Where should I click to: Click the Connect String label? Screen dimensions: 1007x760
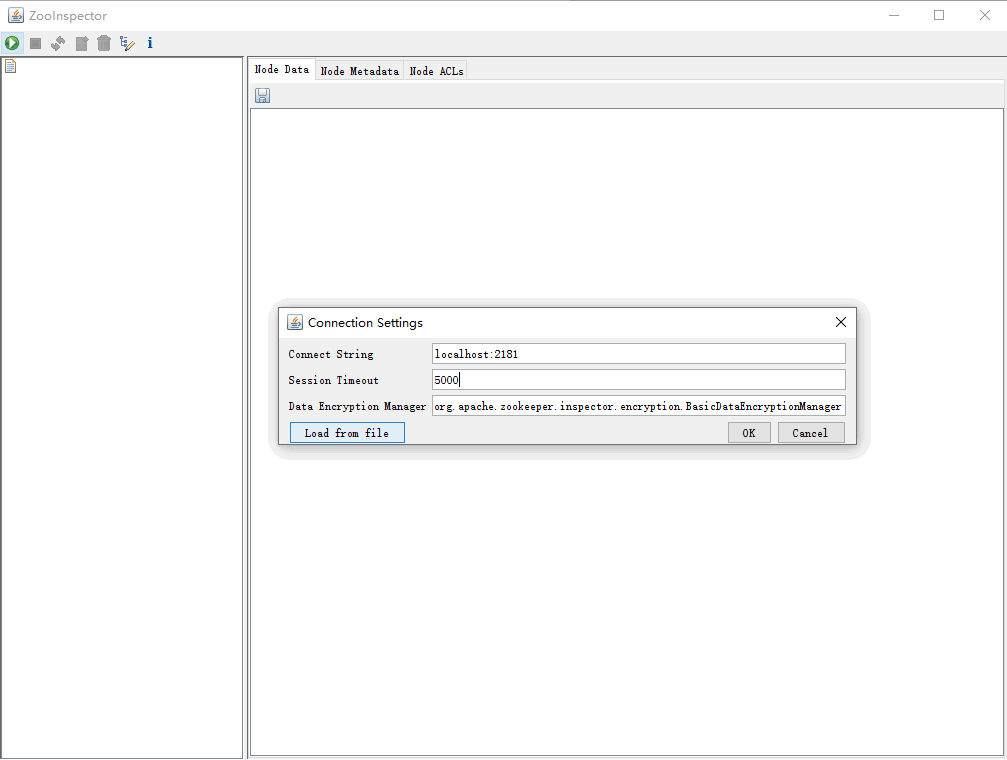331,355
